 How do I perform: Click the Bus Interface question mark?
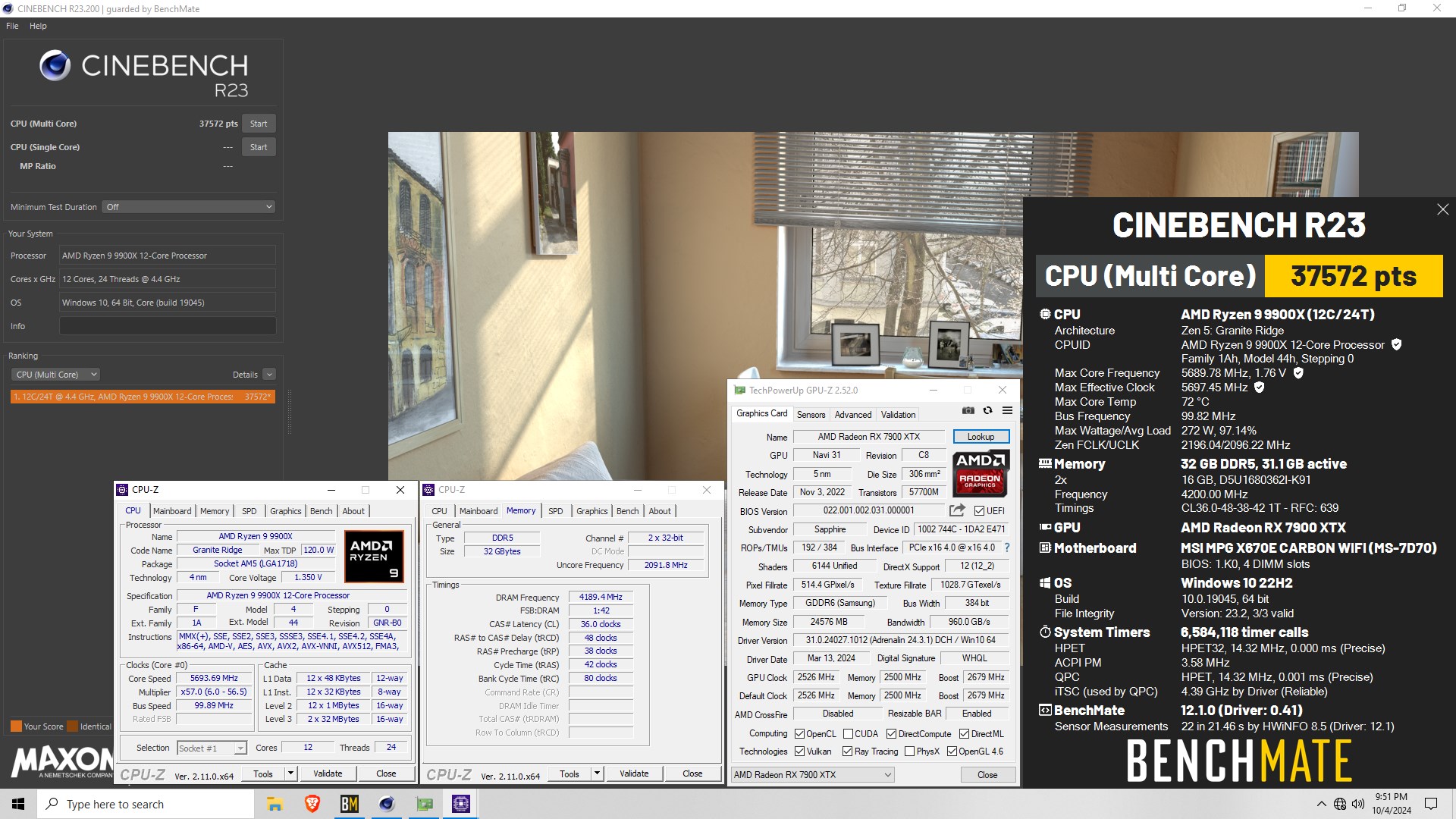click(1007, 548)
